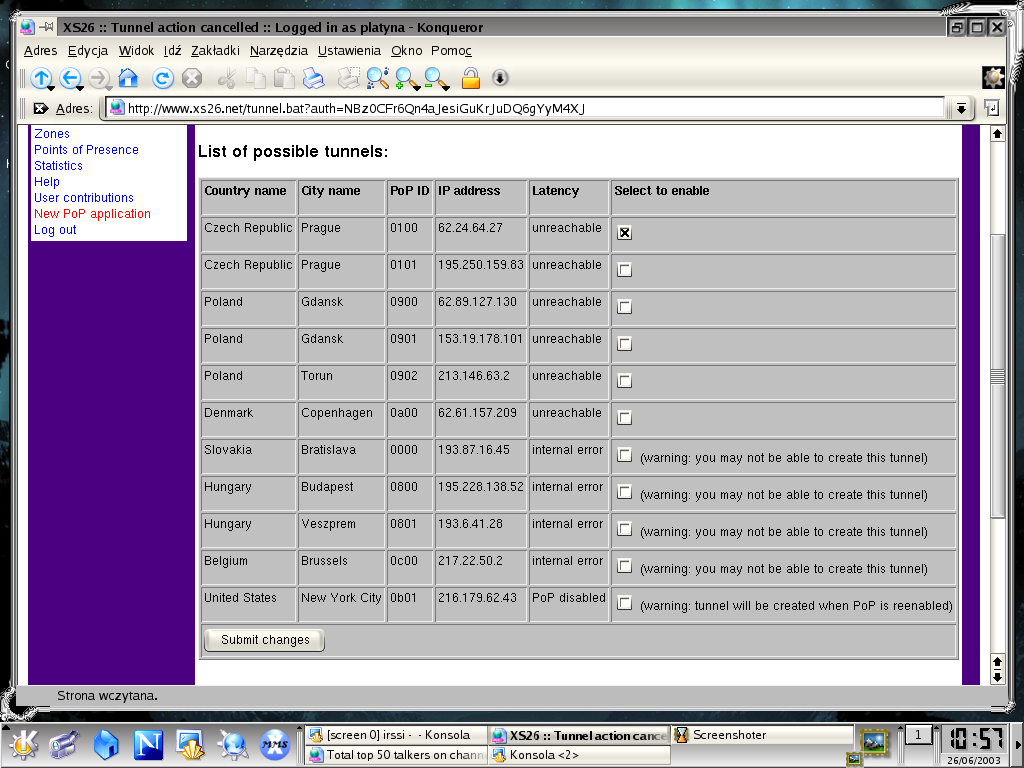Open the address bar history dropdown
Screen dimensions: 1024x768
pyautogui.click(x=961, y=108)
